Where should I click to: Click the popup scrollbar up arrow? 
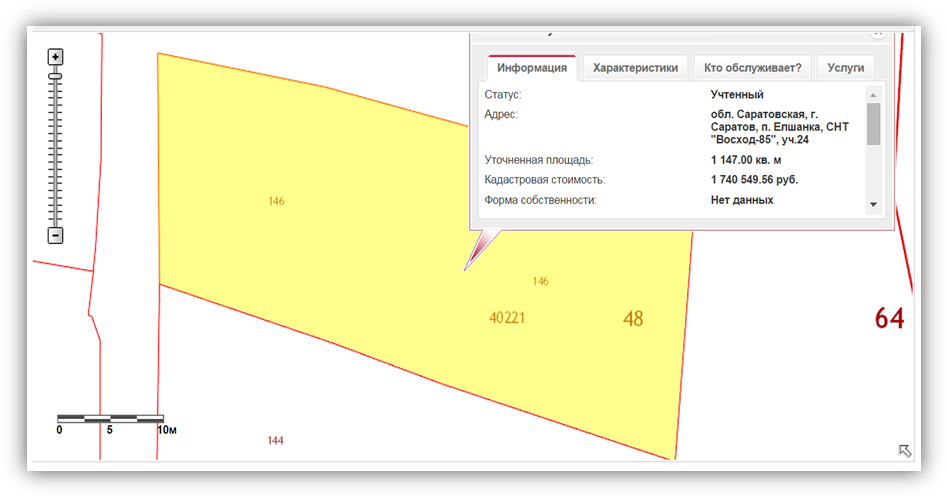coord(873,95)
